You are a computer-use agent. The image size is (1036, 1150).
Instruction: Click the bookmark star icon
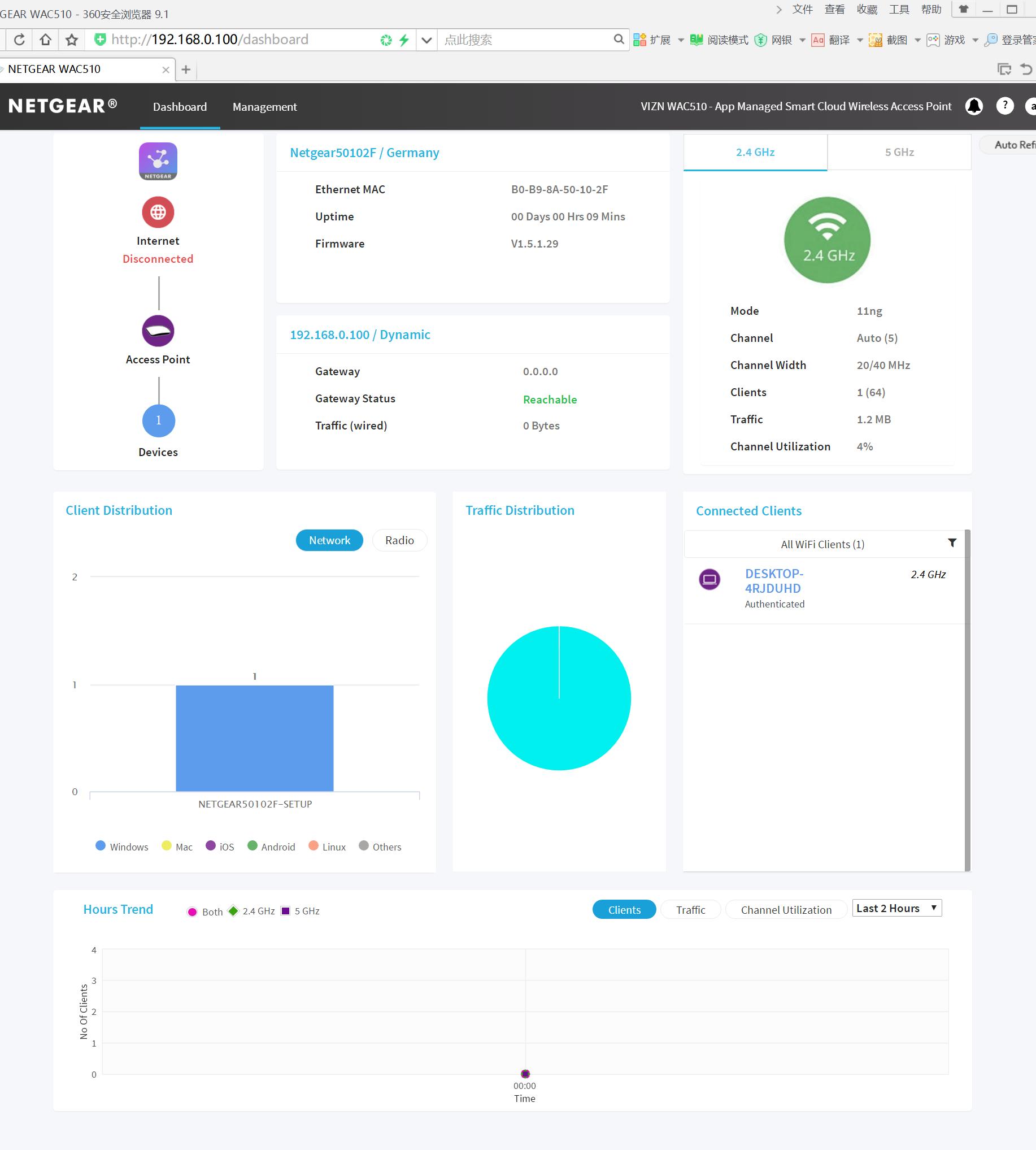tap(72, 40)
